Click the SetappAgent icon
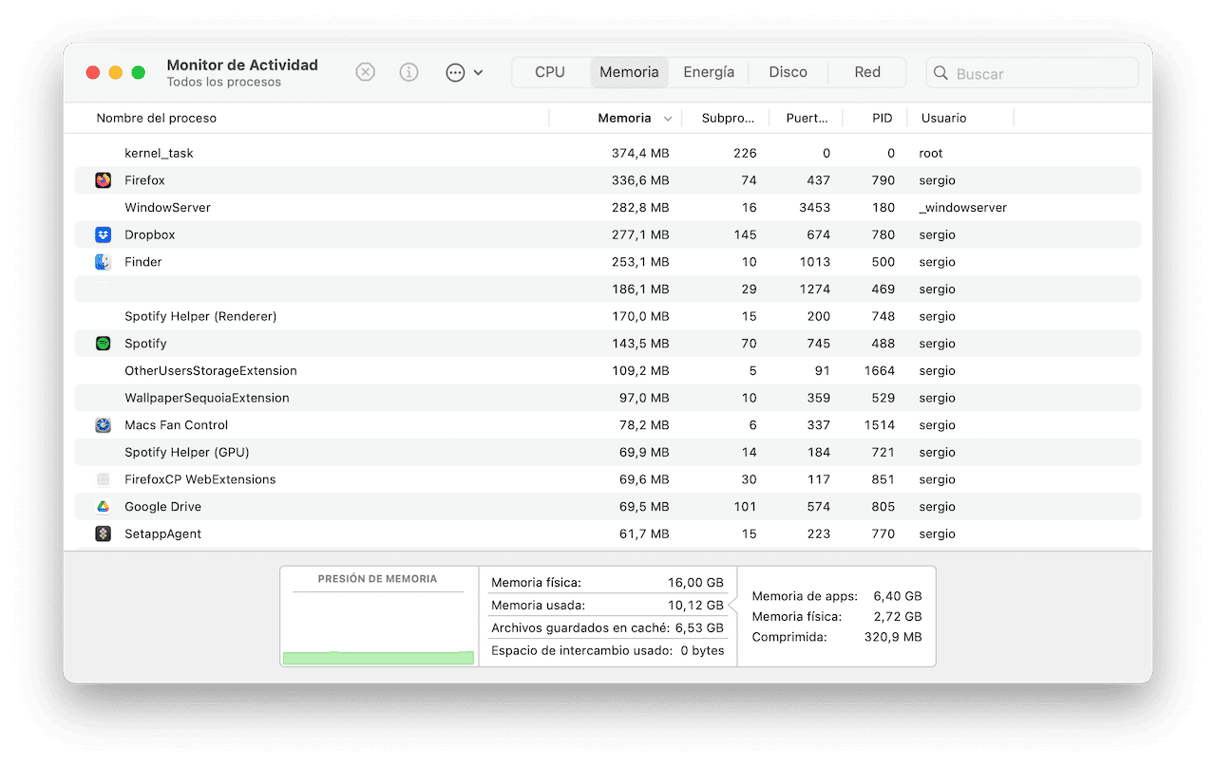Viewport: 1216px width, 767px height. pyautogui.click(x=103, y=534)
